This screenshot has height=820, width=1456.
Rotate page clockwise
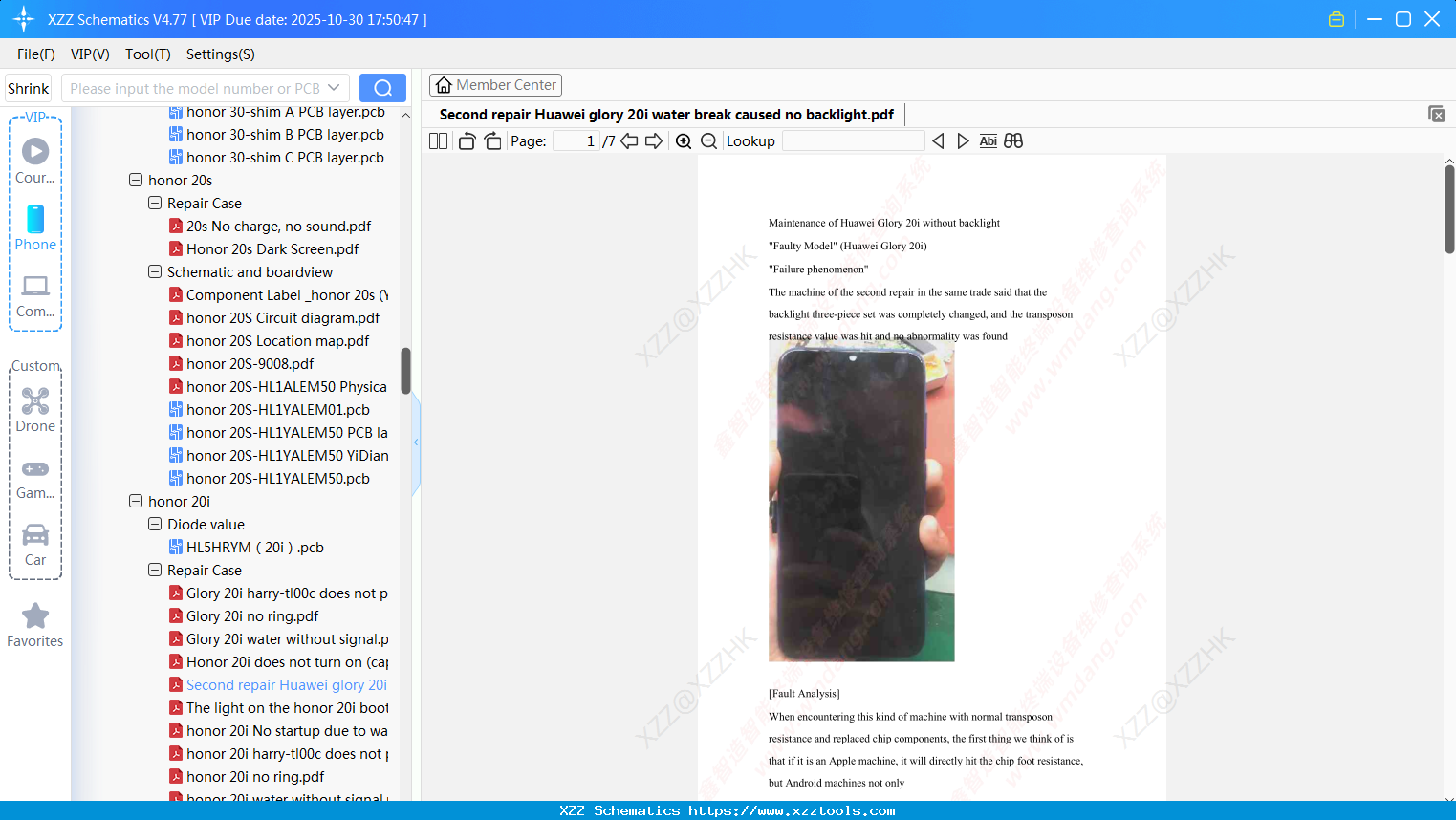[492, 141]
